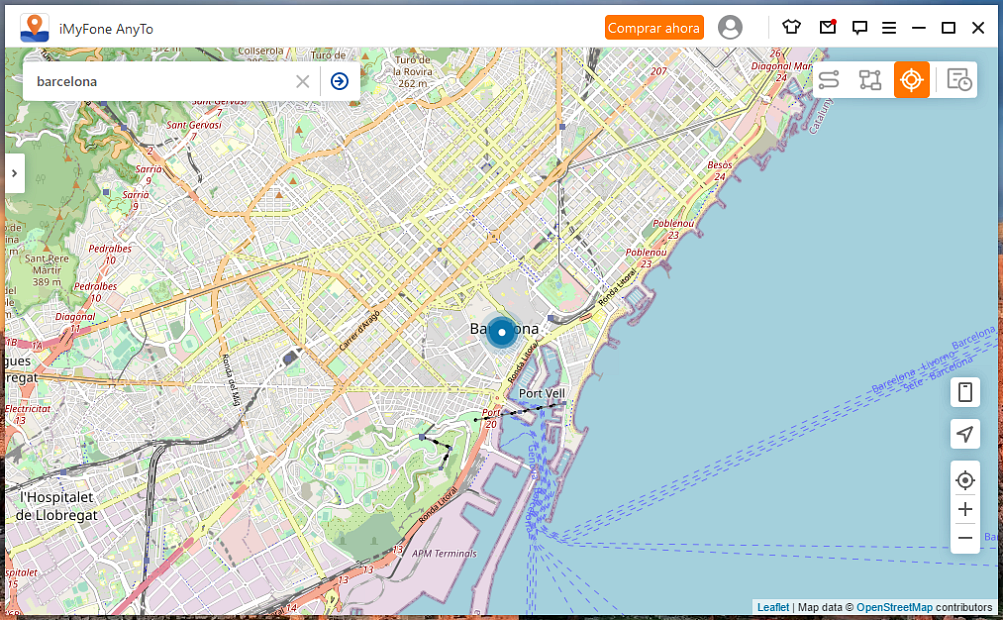Open the mail notifications icon

pyautogui.click(x=828, y=27)
